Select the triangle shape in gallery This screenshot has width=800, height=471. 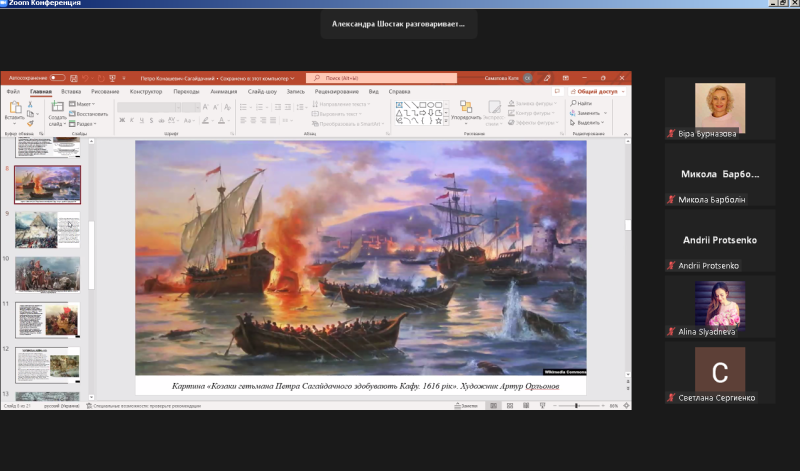(399, 113)
